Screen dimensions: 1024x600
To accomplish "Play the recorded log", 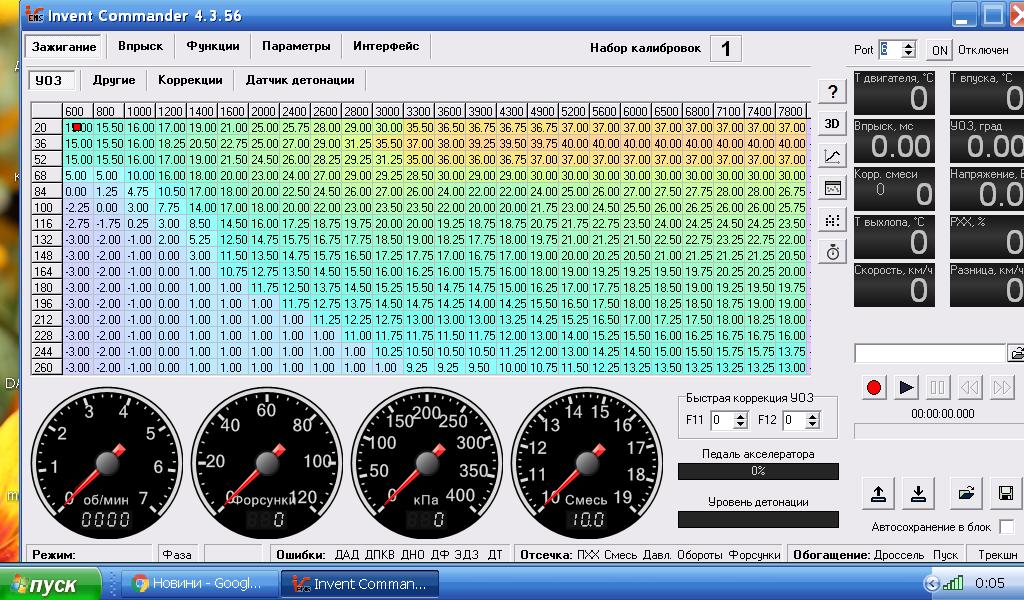I will [x=906, y=388].
